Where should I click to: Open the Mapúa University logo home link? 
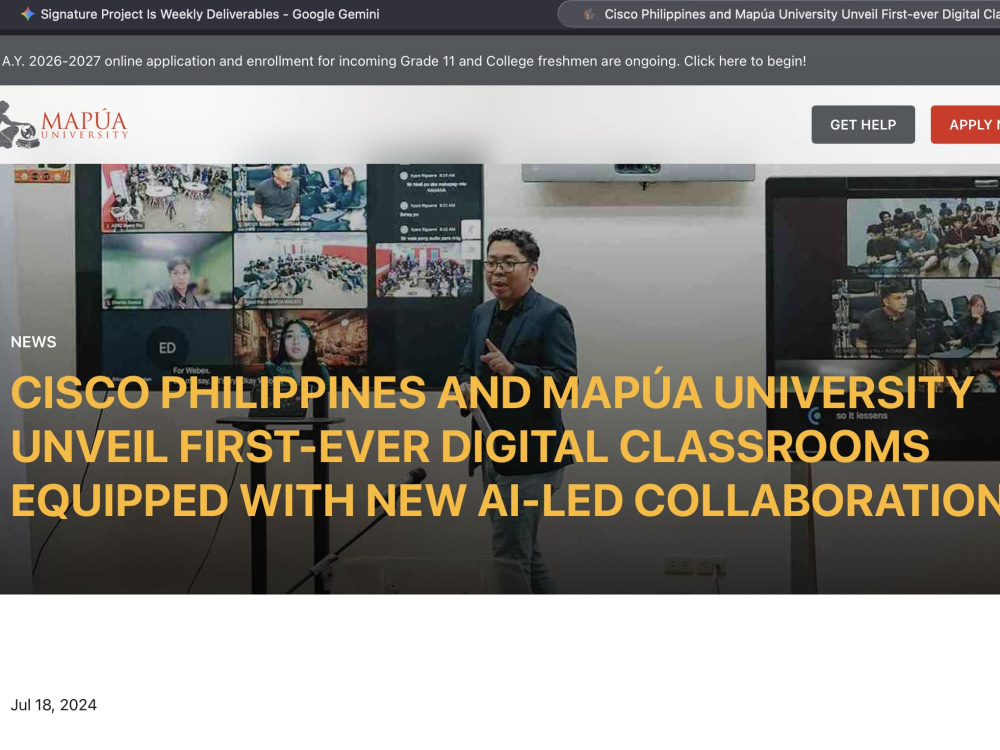[63, 124]
